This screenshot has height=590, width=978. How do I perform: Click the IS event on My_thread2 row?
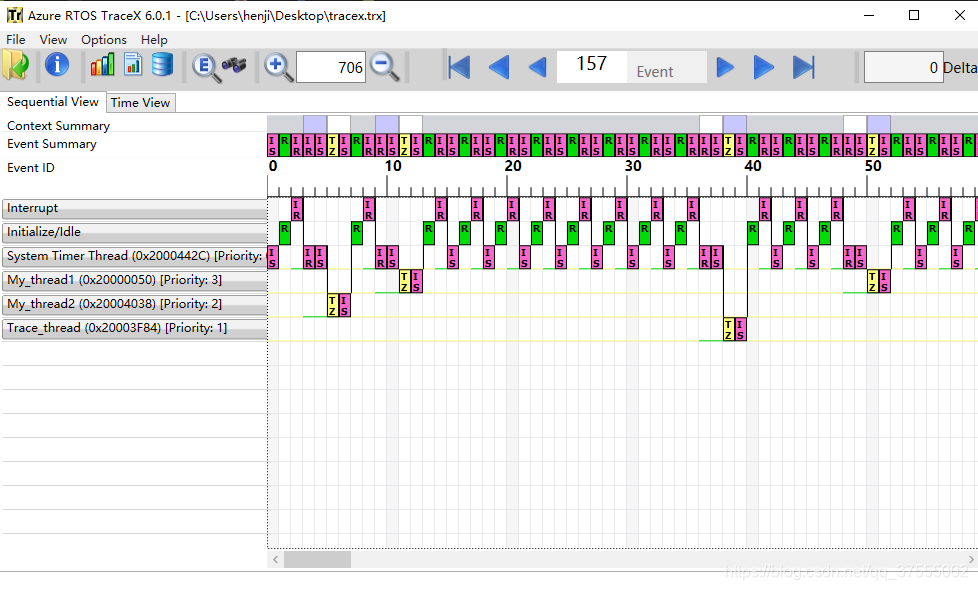tap(344, 305)
